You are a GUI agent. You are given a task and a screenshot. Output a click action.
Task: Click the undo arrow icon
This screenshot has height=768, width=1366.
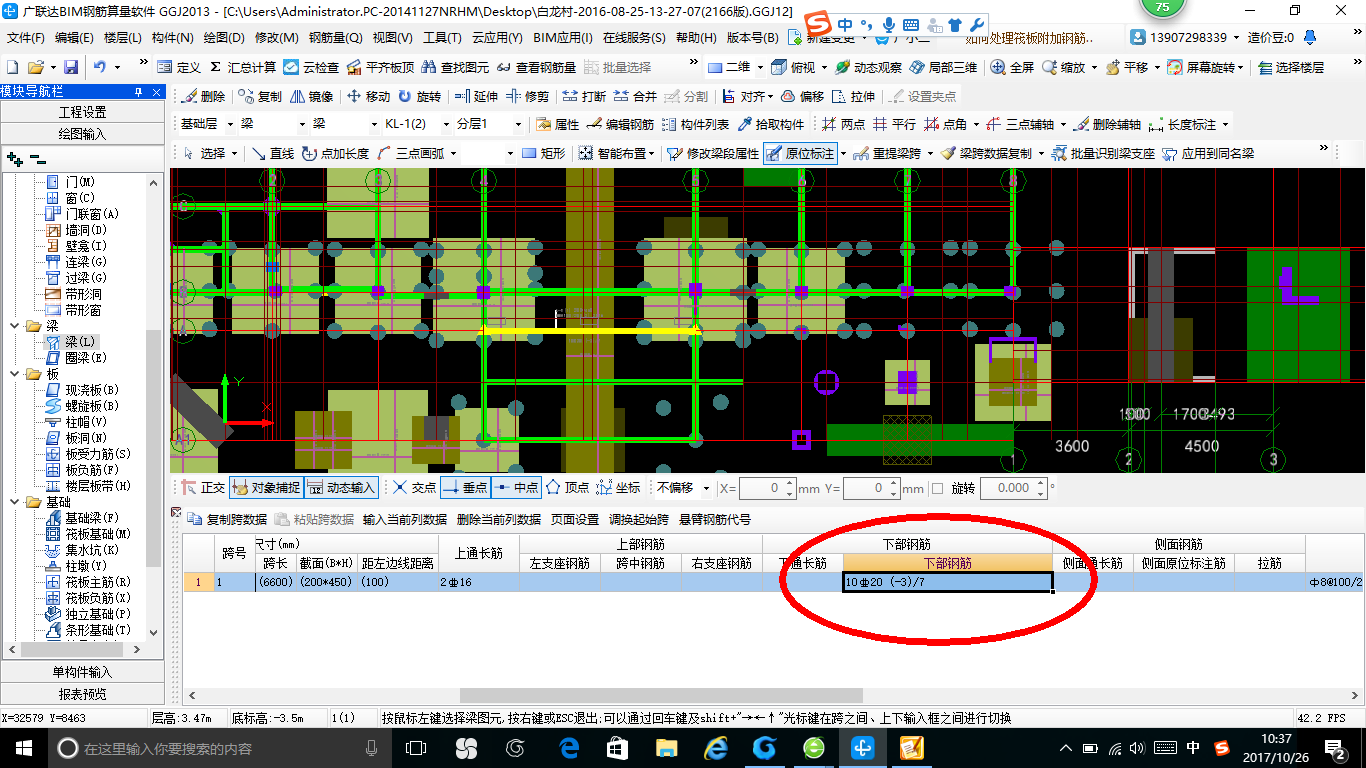tap(100, 67)
